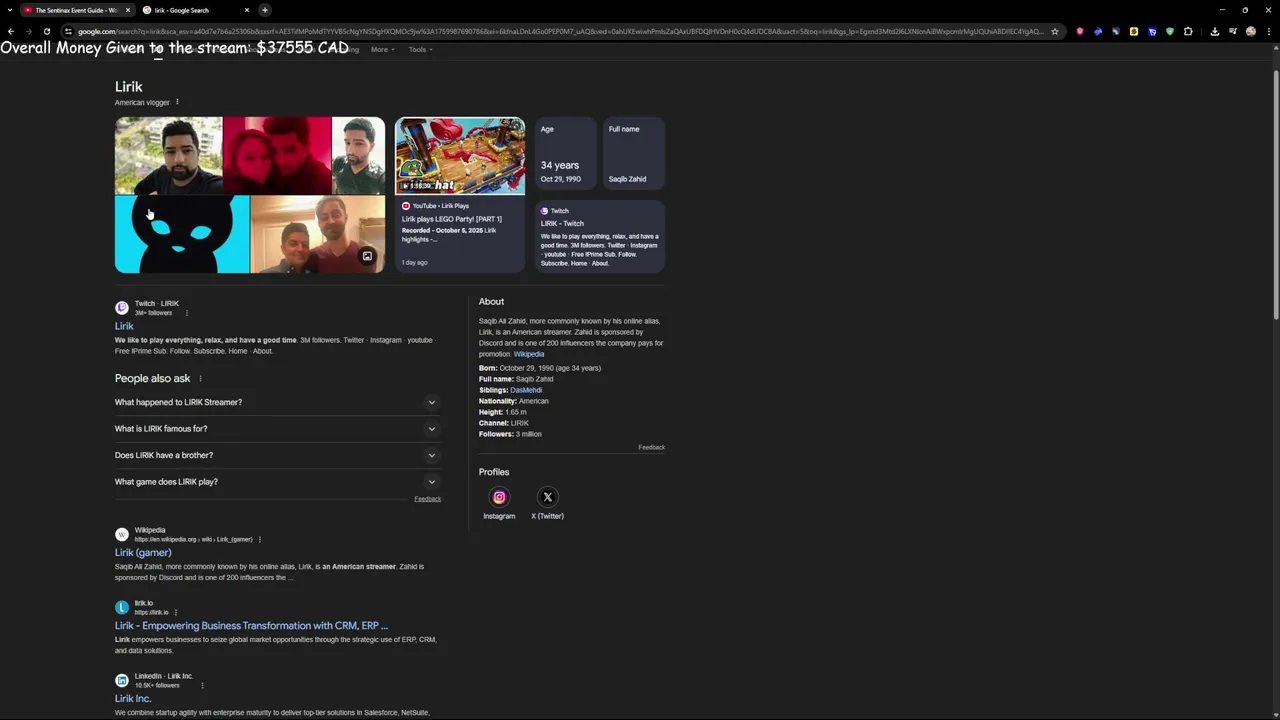
Task: Open DasMehdi sibling link
Action: click(526, 390)
